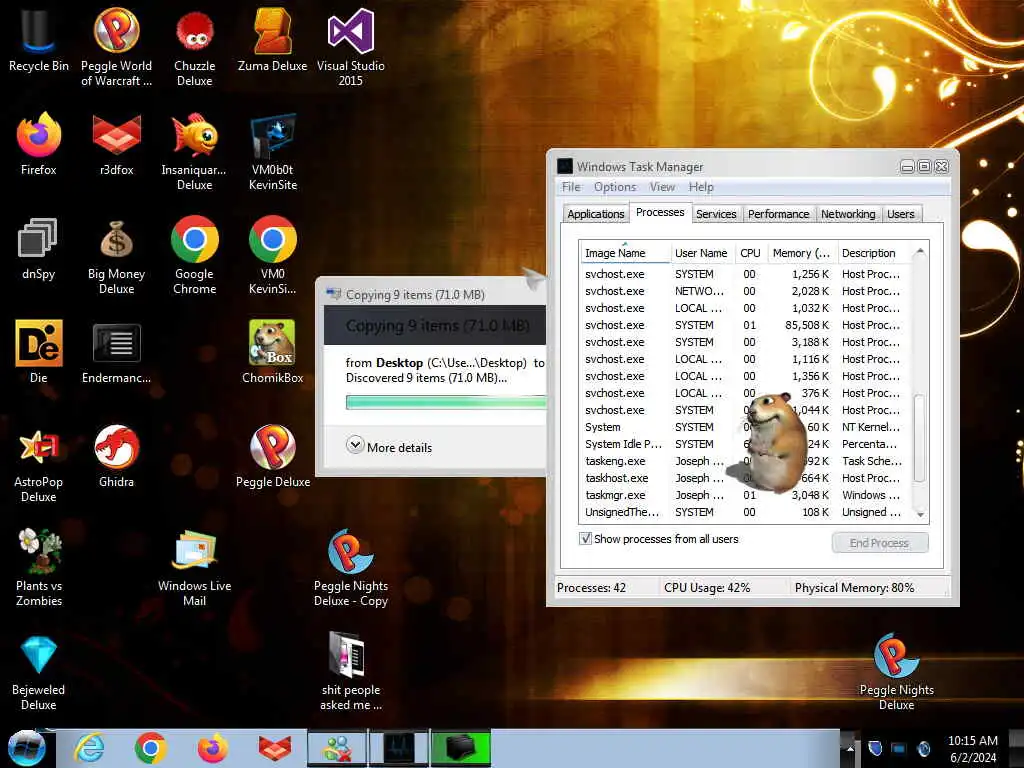The image size is (1024, 768).
Task: Open Chuzzle Deluxe desktop icon
Action: click(195, 47)
